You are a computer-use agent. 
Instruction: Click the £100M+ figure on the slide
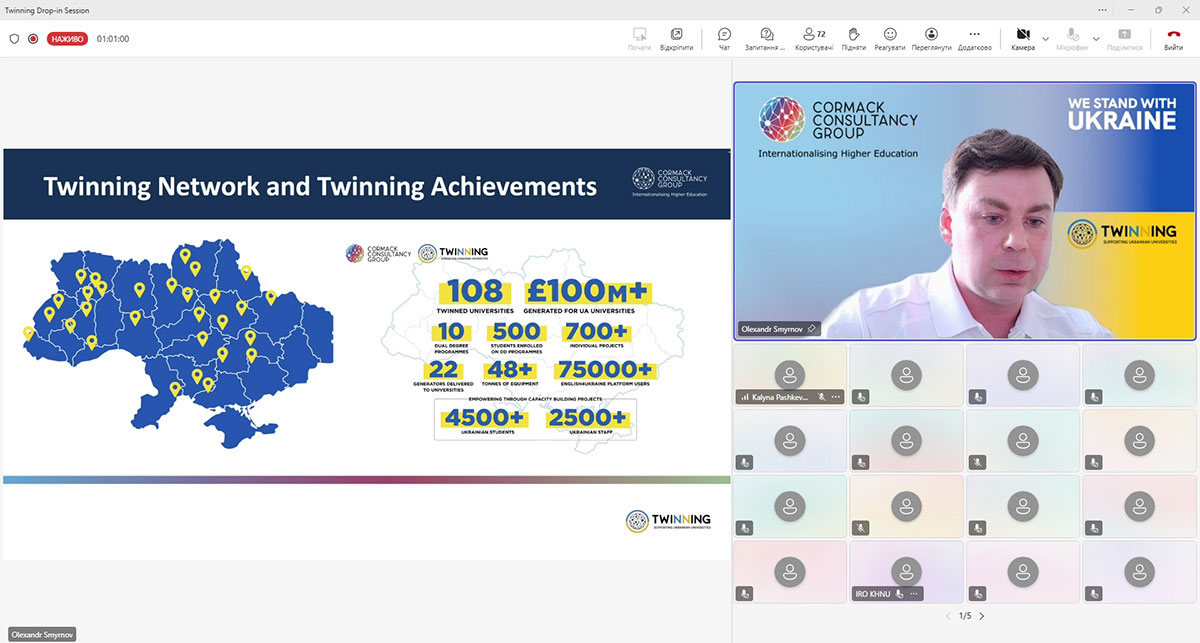[590, 291]
